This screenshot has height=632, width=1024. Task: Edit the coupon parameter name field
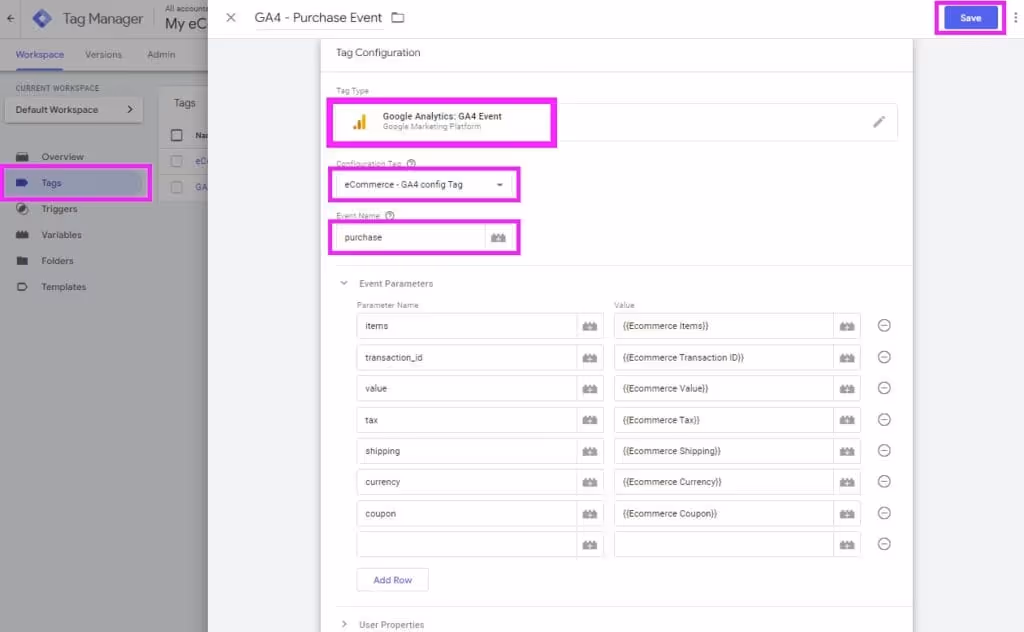[466, 514]
